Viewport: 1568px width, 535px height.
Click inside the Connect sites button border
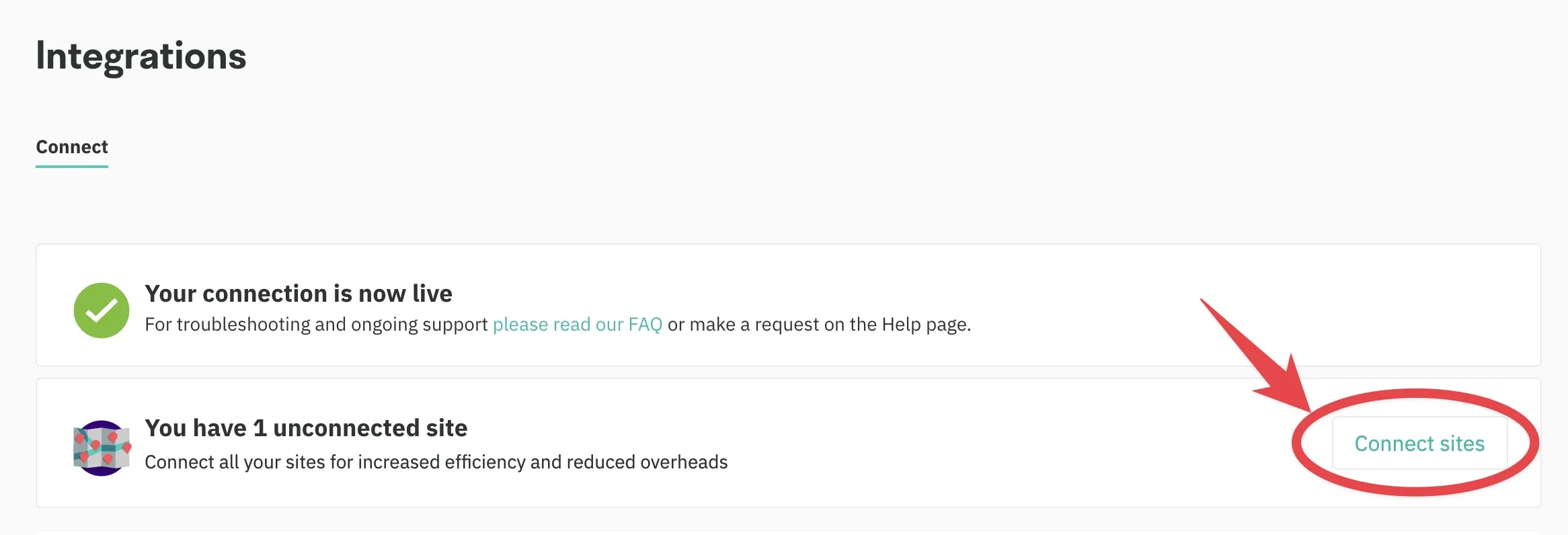(x=1419, y=444)
